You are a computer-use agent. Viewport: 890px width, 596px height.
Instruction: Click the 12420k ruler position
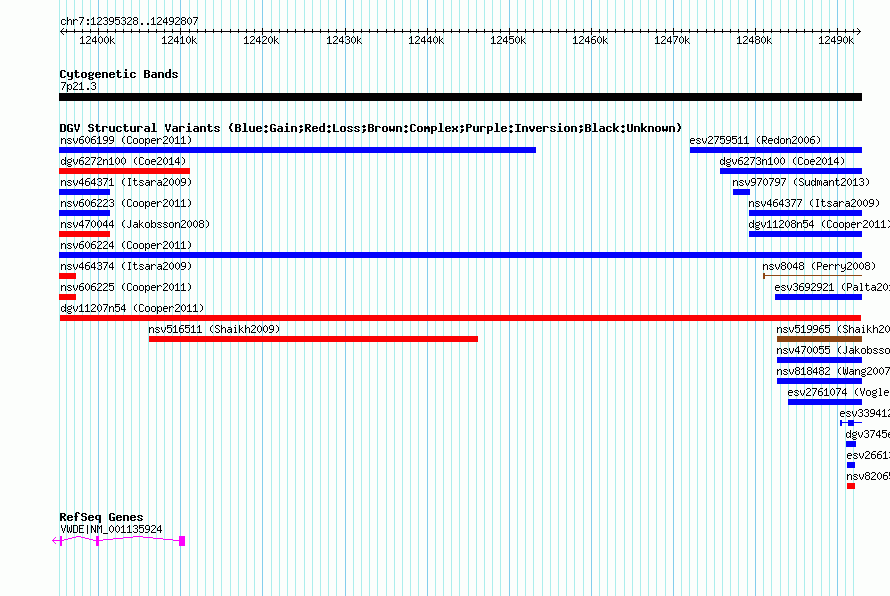click(261, 40)
